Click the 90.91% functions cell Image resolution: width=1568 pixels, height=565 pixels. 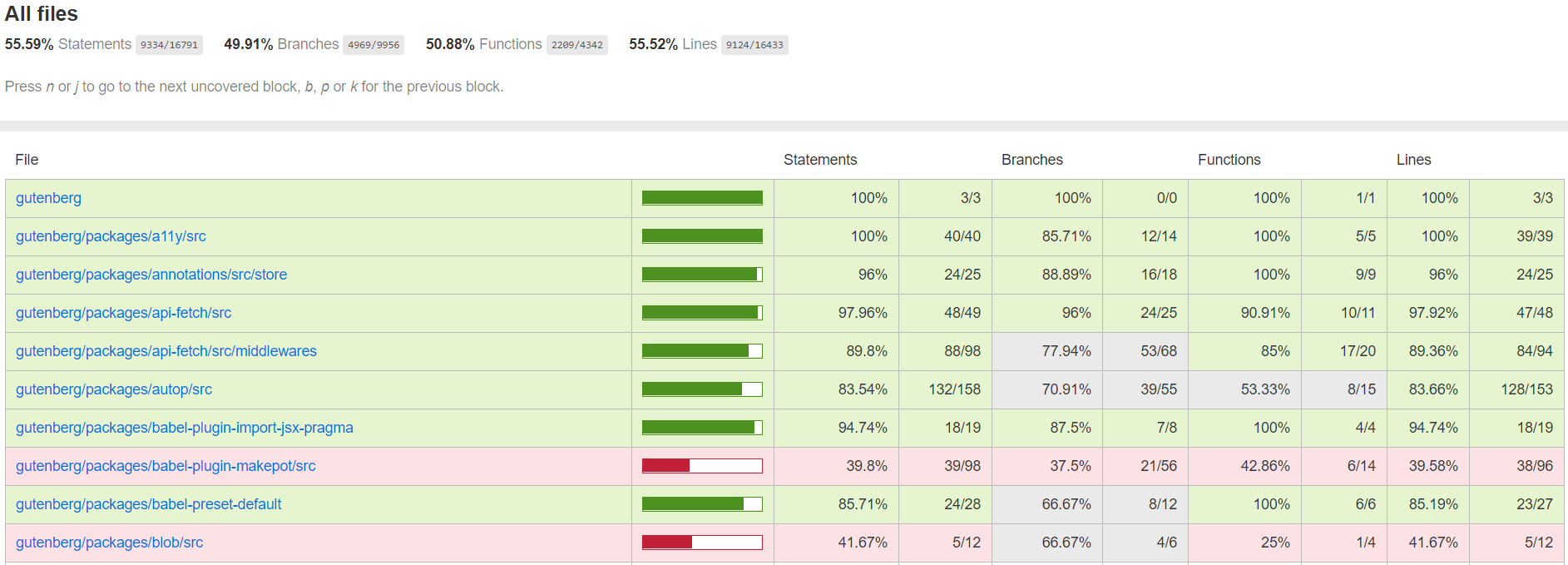[x=1244, y=313]
